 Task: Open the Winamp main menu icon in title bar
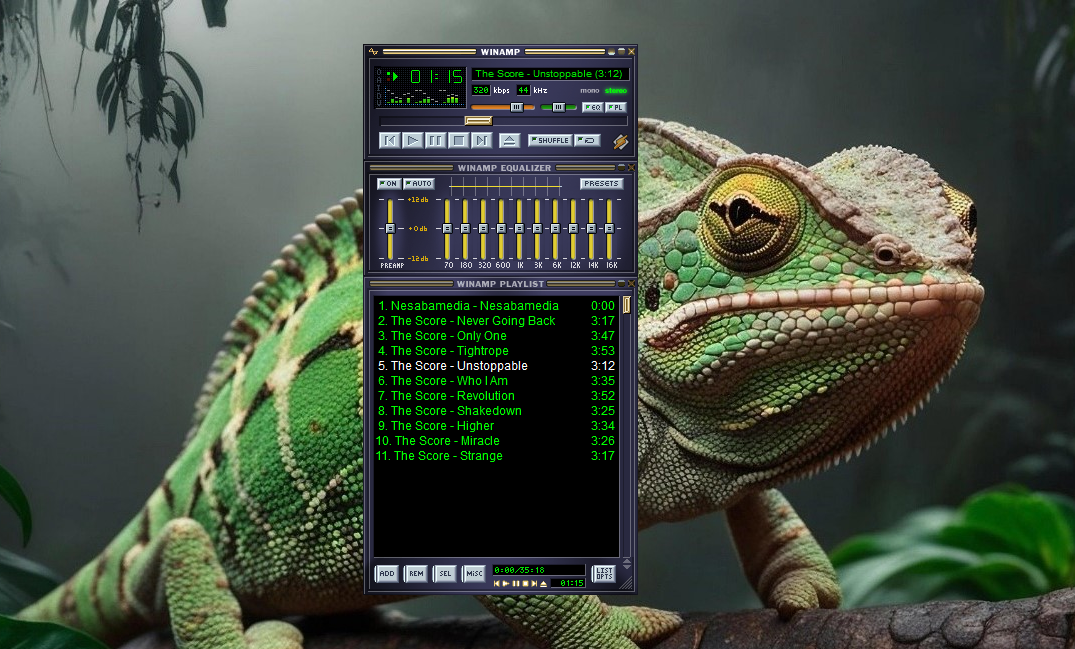(x=373, y=51)
